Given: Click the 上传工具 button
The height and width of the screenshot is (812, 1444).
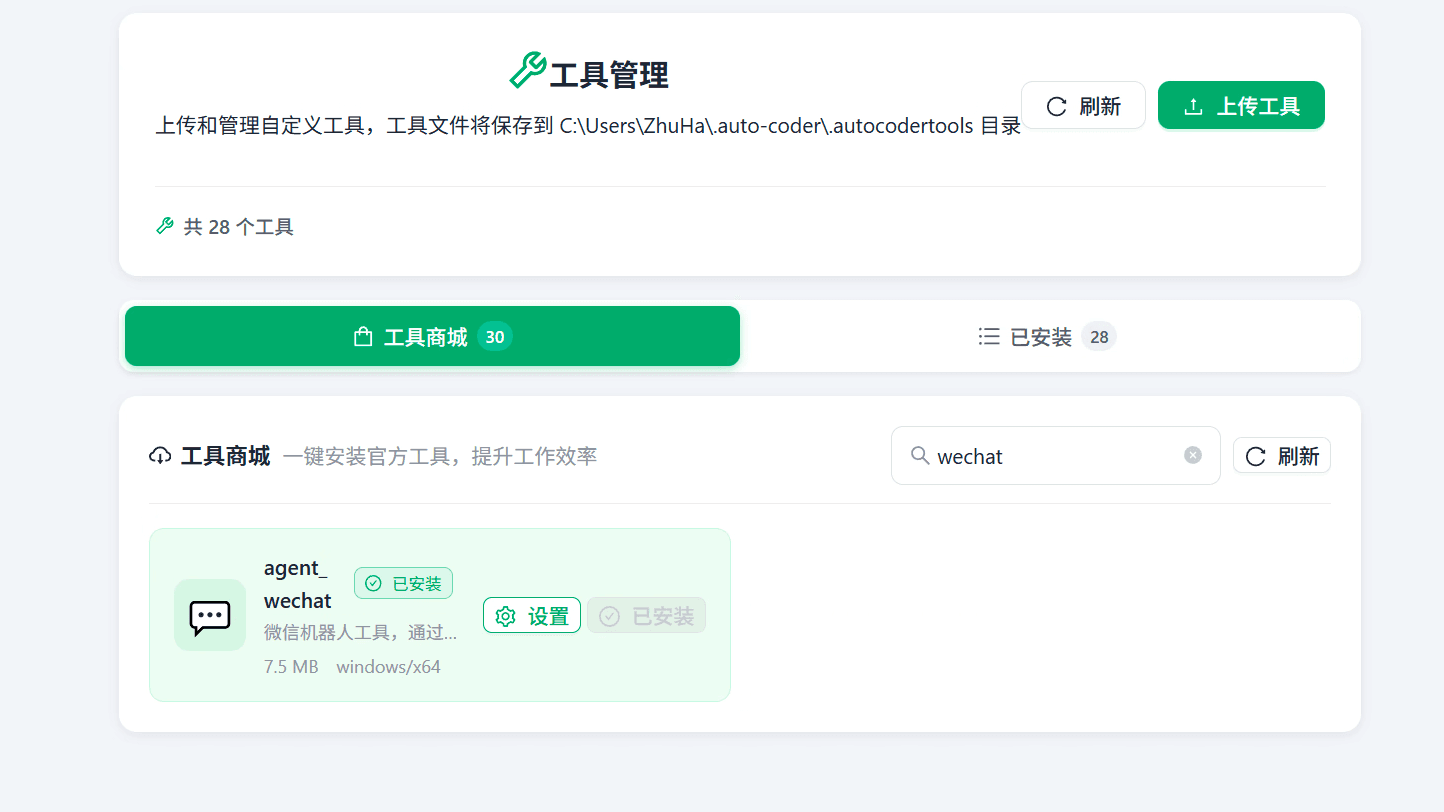Looking at the screenshot, I should [x=1241, y=105].
